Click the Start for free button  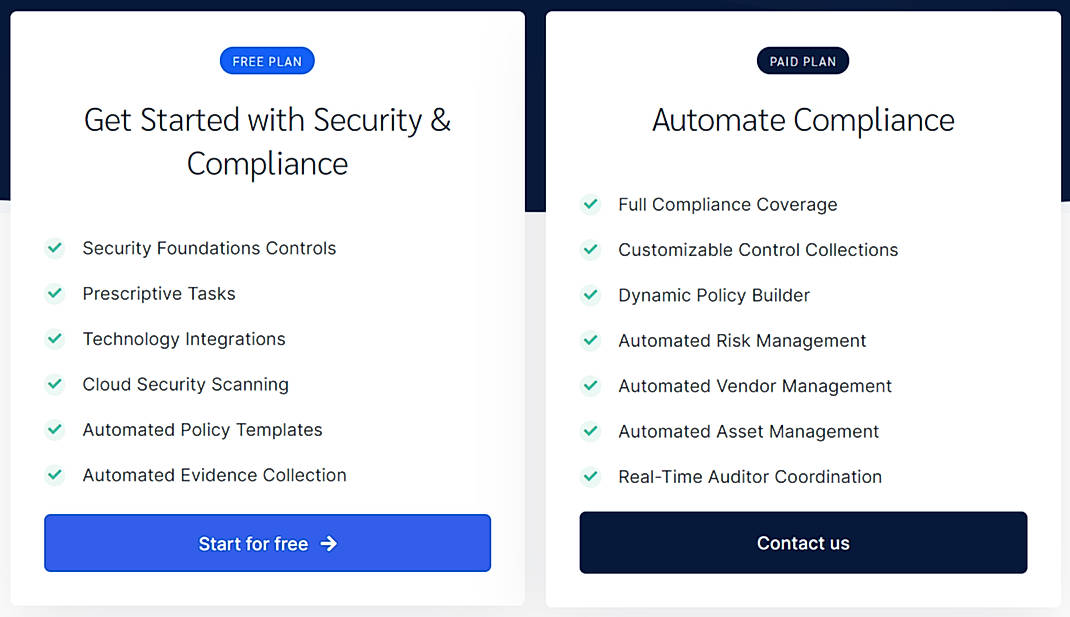click(x=267, y=543)
